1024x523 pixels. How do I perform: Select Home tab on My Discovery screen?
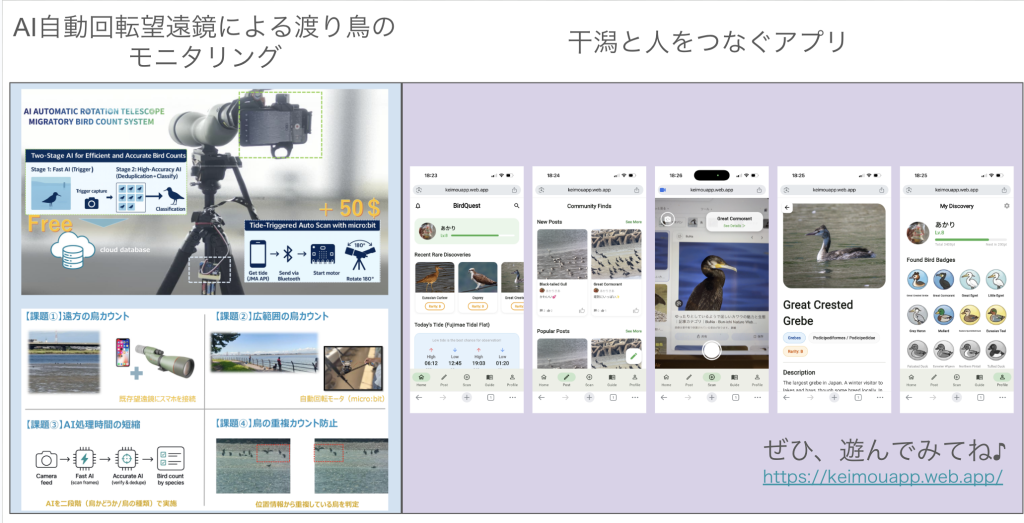click(x=911, y=380)
